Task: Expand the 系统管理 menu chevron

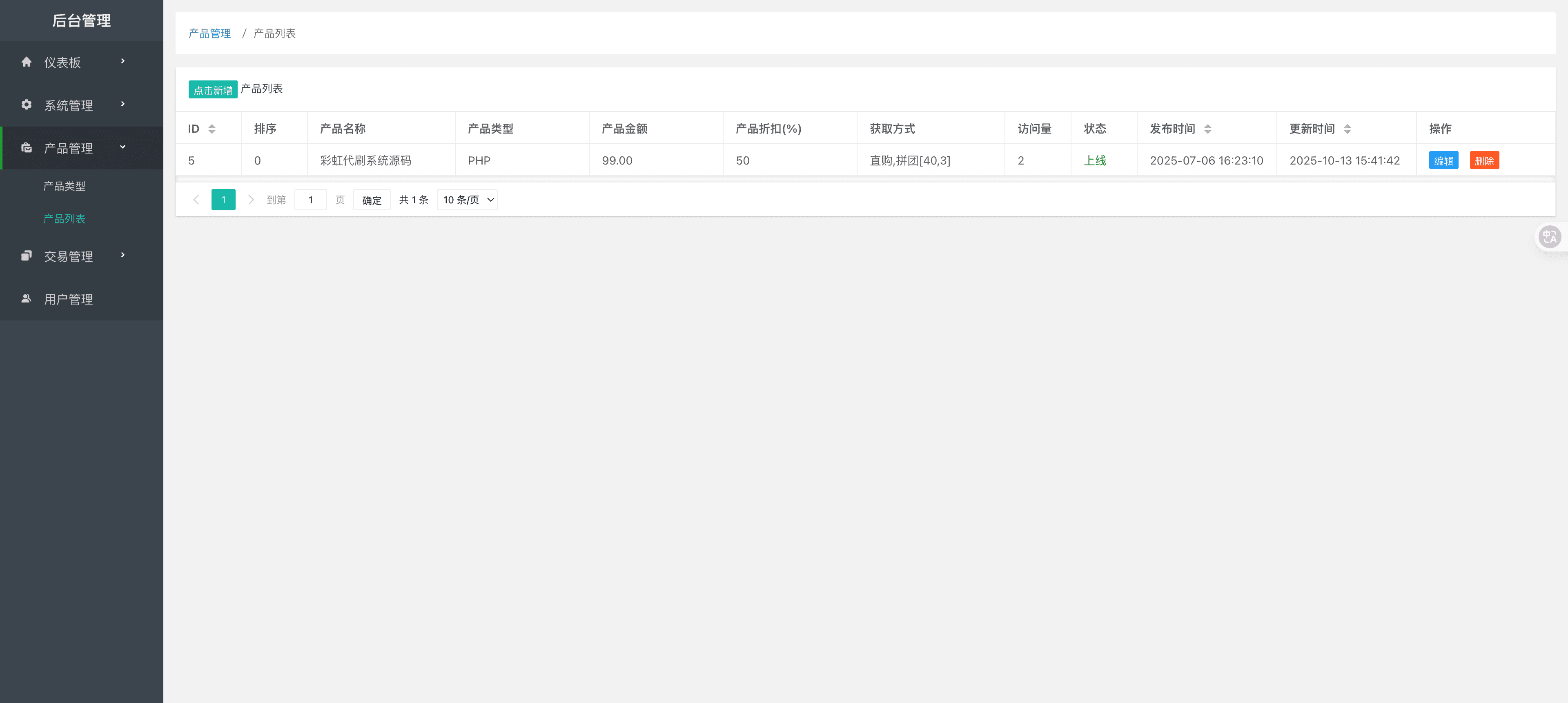Action: [x=122, y=104]
